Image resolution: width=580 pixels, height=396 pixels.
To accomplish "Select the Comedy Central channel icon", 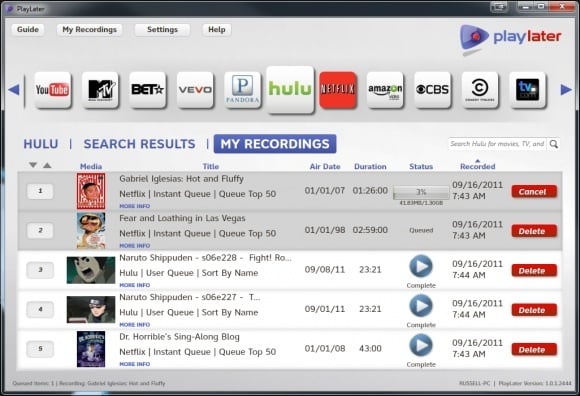I will (480, 90).
